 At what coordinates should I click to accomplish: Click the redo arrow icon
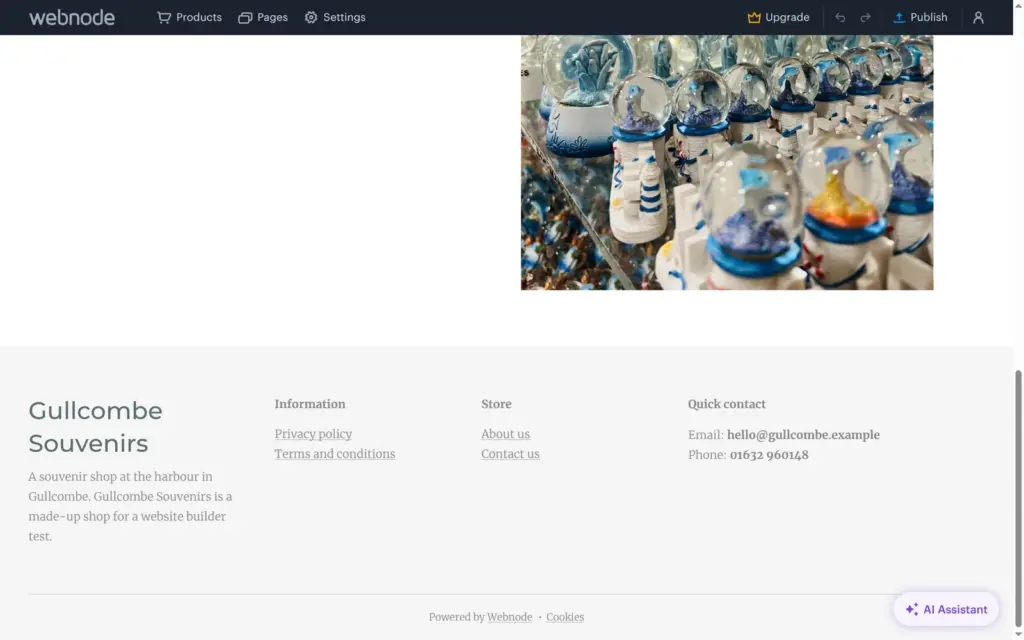pos(865,18)
